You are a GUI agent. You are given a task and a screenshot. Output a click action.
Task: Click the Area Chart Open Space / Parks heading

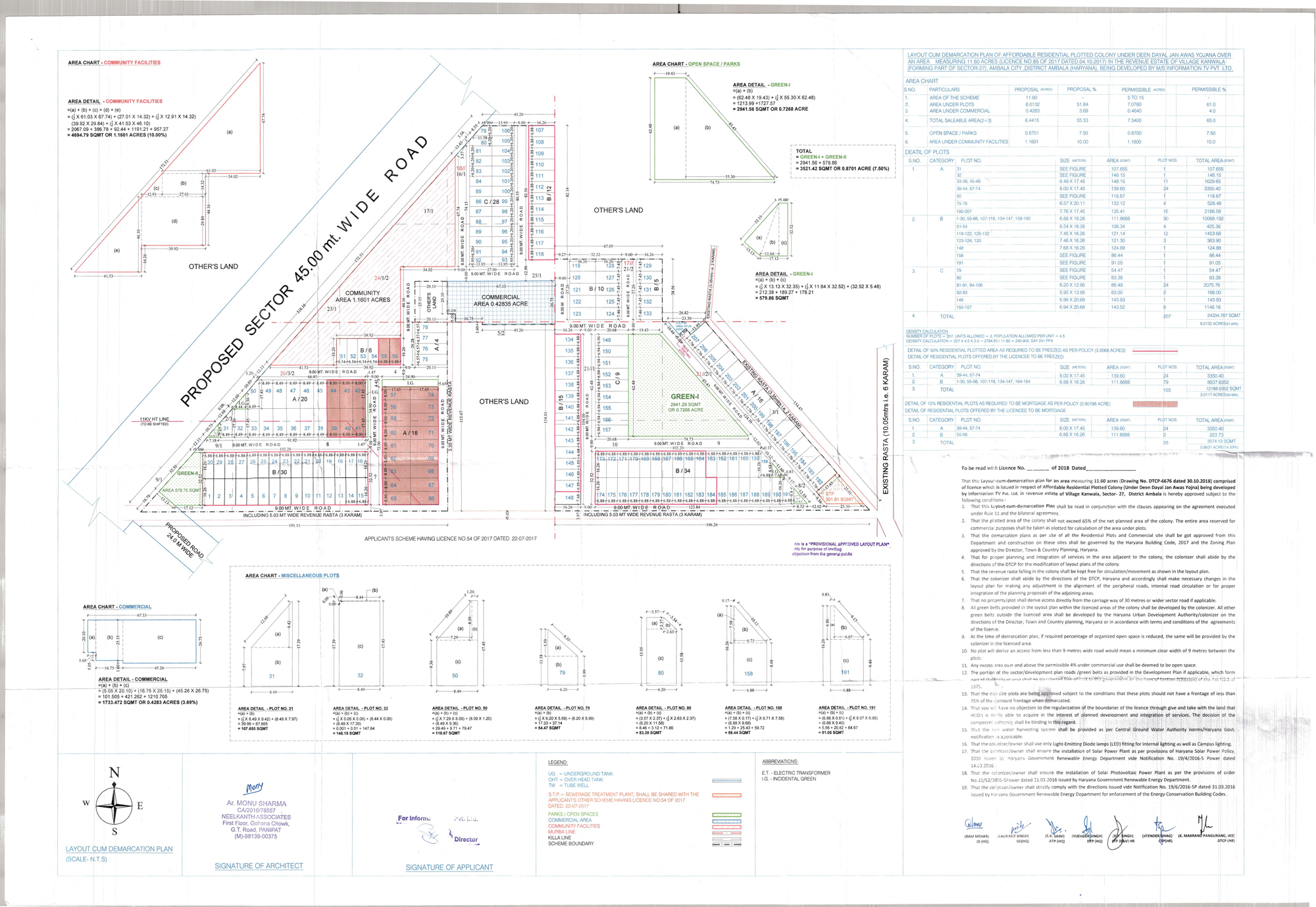click(x=696, y=65)
